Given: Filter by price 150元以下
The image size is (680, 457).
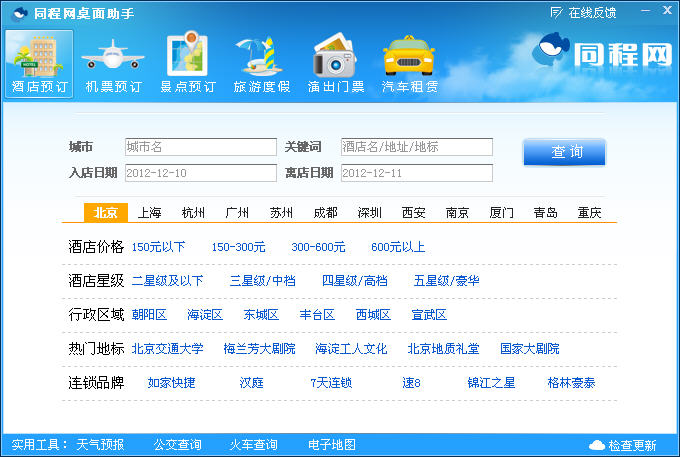Looking at the screenshot, I should (x=158, y=247).
